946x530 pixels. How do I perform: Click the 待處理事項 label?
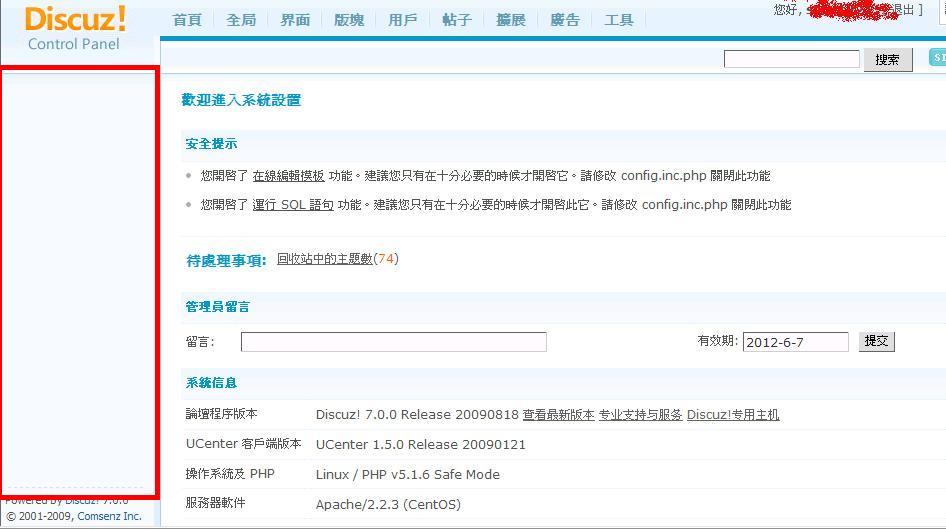pos(226,261)
